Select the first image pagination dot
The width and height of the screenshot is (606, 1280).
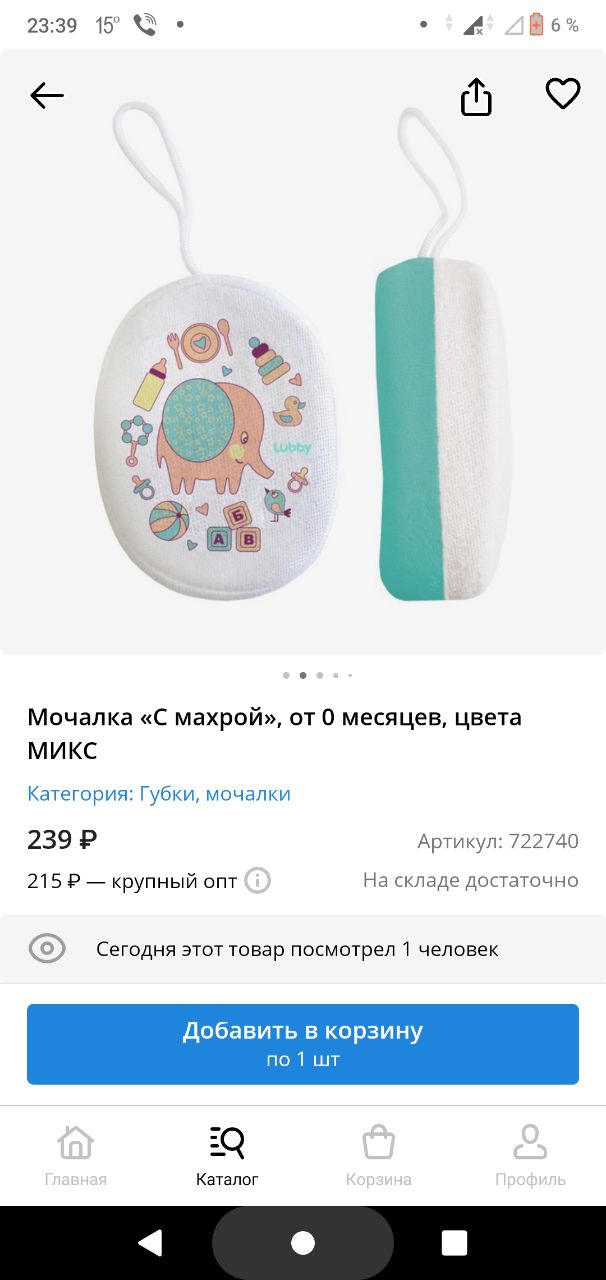[286, 675]
